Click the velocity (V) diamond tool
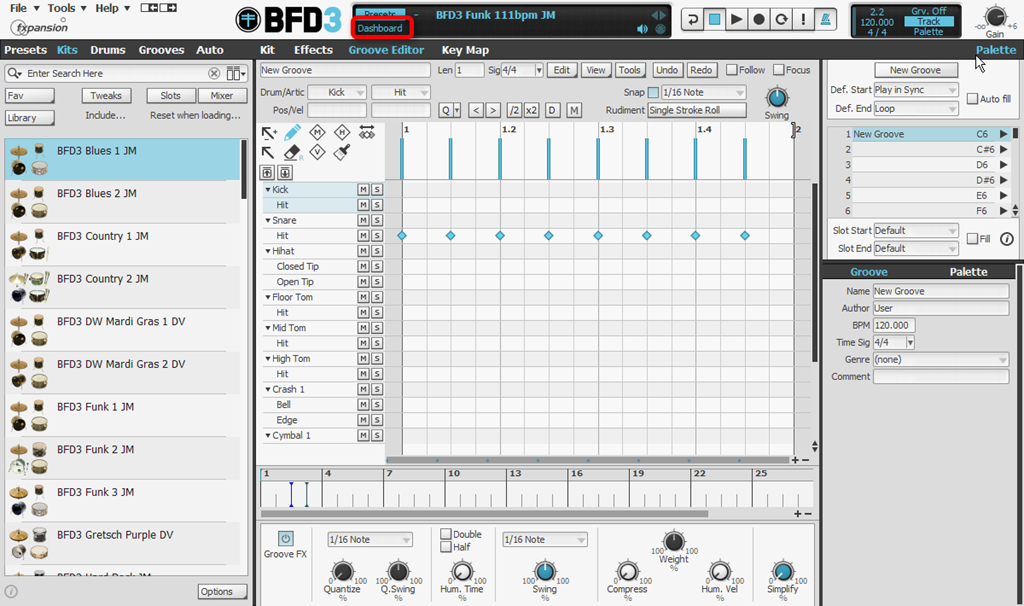The height and width of the screenshot is (606, 1024). click(x=318, y=151)
